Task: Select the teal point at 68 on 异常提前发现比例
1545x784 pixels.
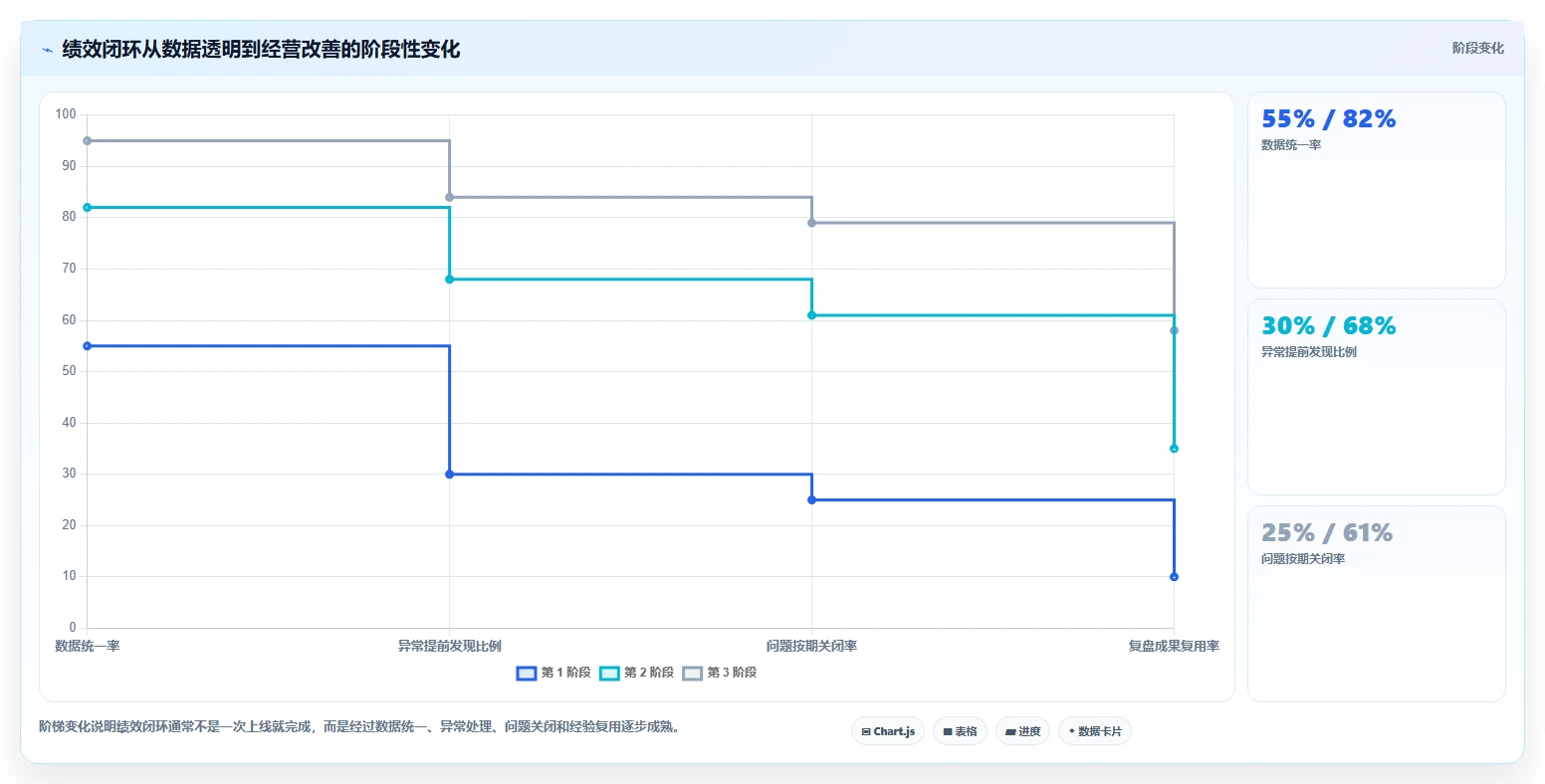Action: [x=450, y=280]
